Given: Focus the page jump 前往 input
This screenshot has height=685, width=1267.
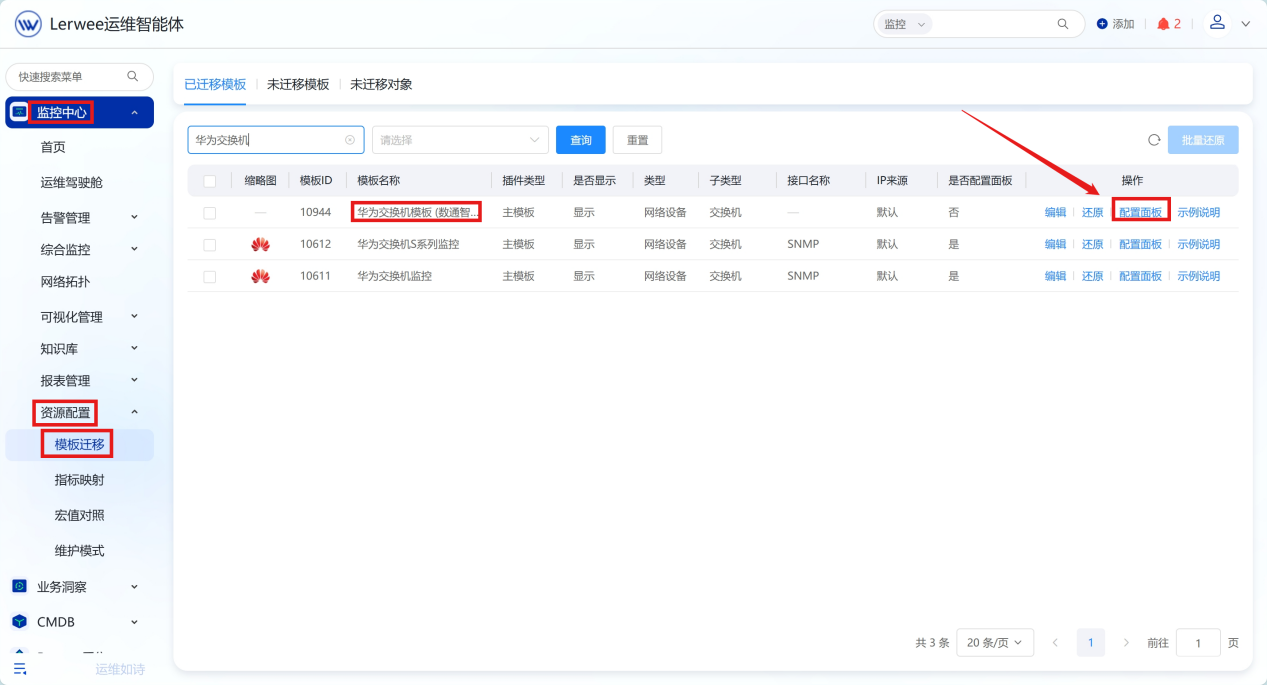Looking at the screenshot, I should [1198, 643].
